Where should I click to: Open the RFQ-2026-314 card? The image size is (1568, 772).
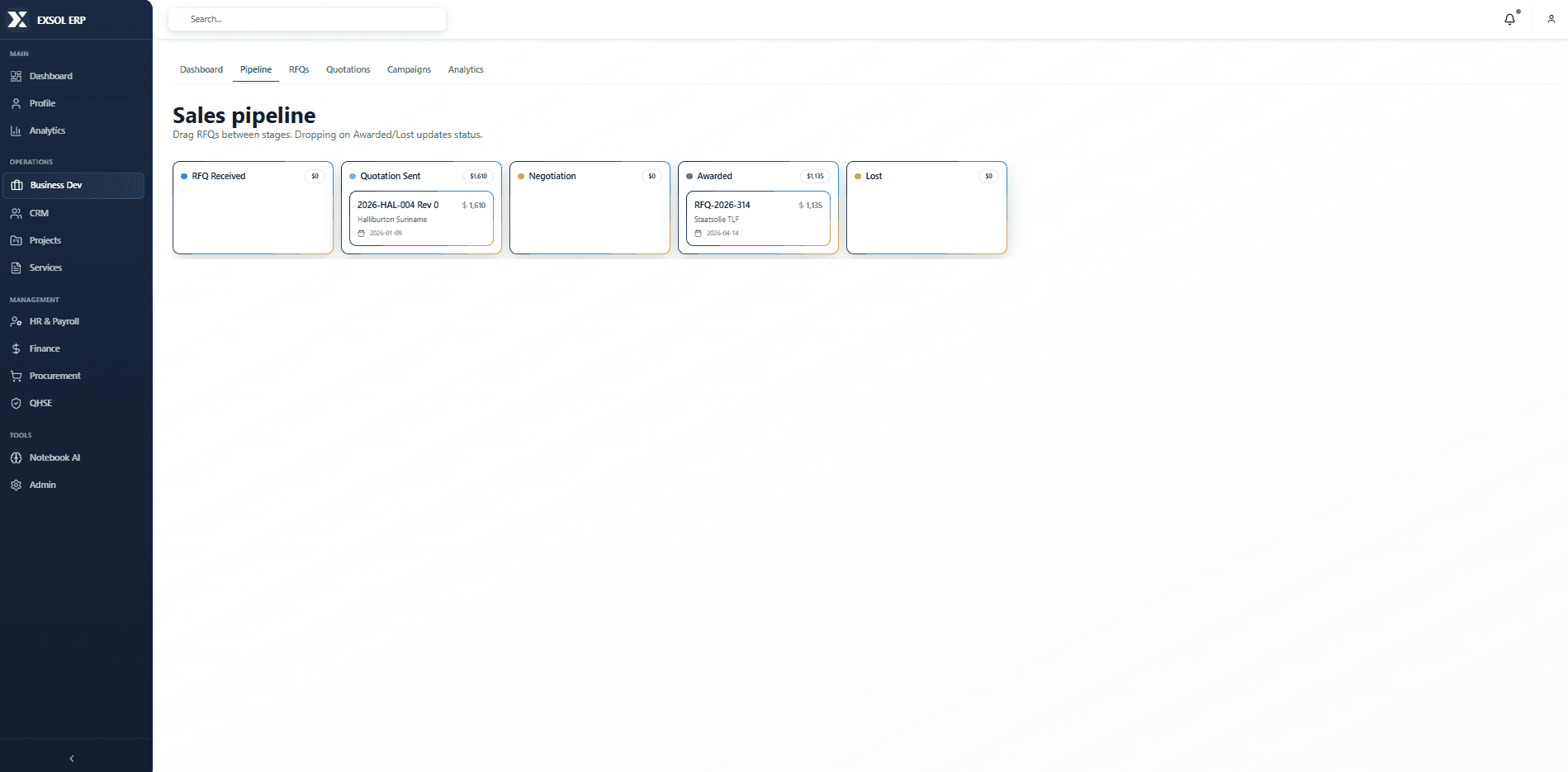758,218
